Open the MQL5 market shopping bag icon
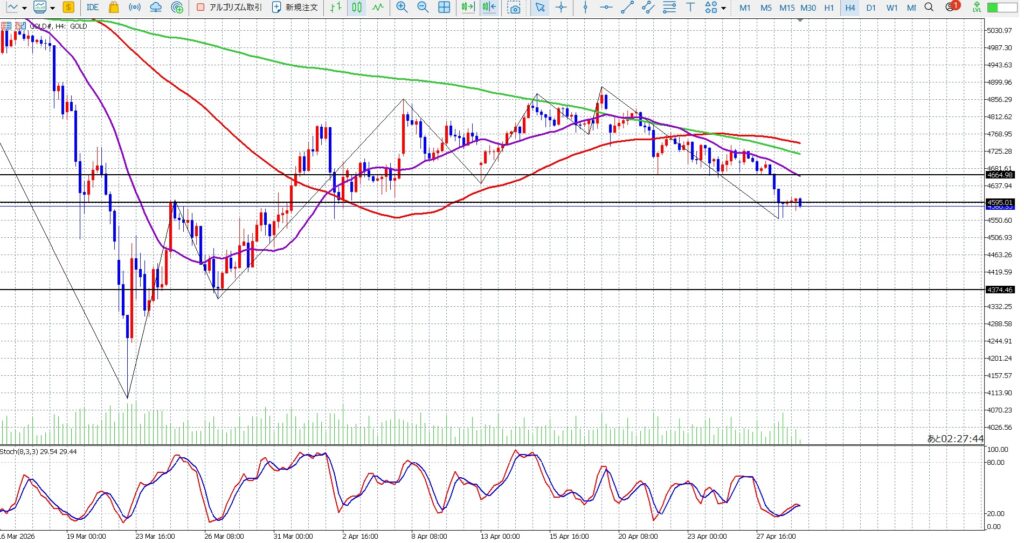Image resolution: width=1024 pixels, height=543 pixels. [x=114, y=8]
